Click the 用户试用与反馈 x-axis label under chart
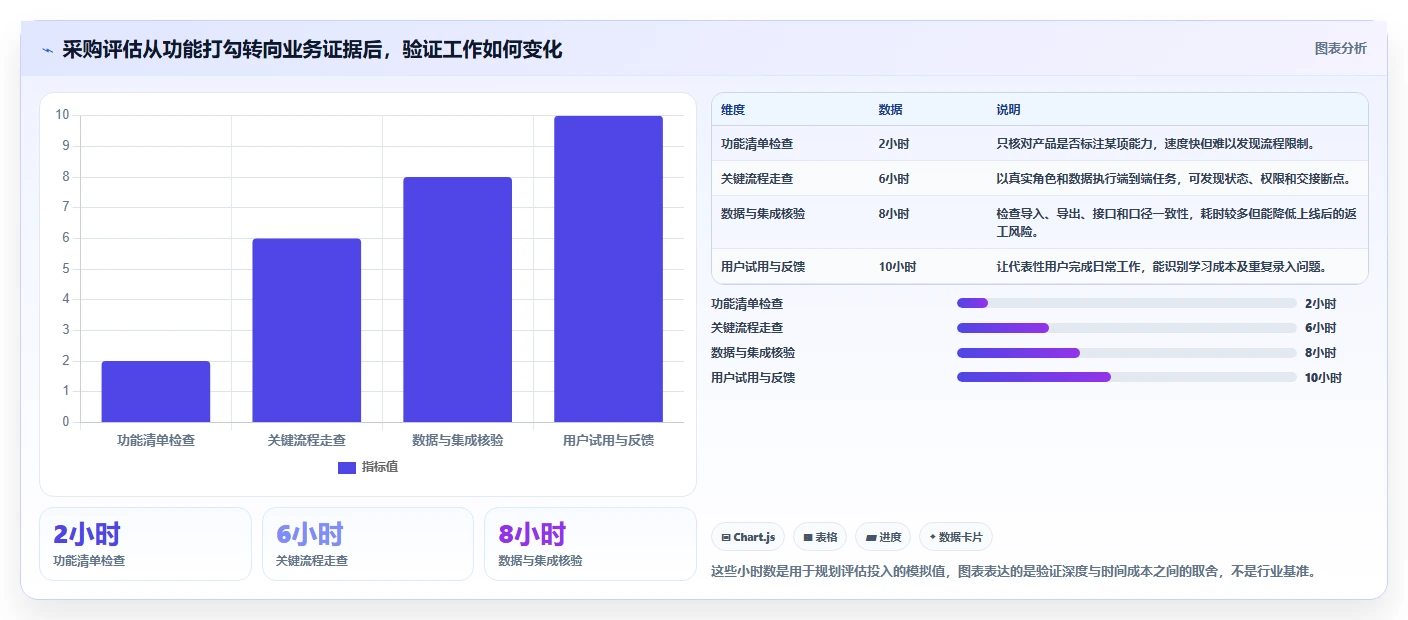 [609, 440]
